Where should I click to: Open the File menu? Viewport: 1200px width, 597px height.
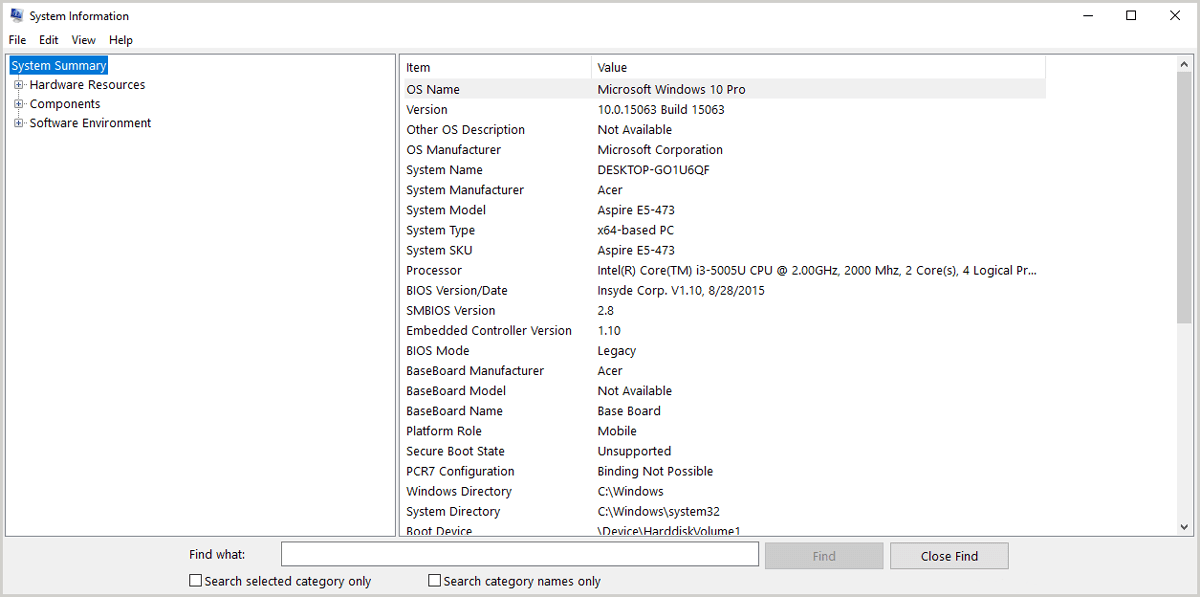[17, 40]
